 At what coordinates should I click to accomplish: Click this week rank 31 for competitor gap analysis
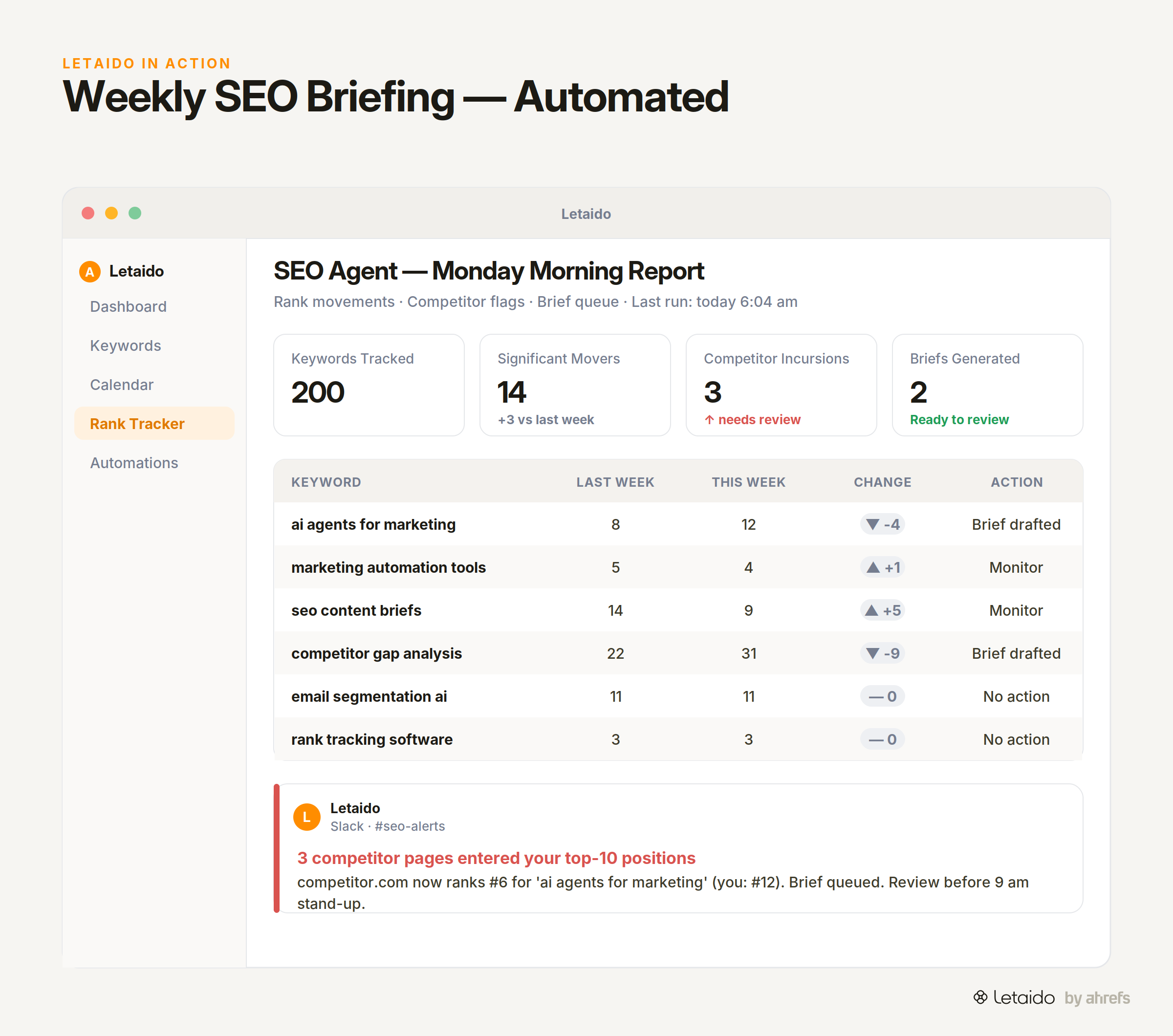point(748,653)
